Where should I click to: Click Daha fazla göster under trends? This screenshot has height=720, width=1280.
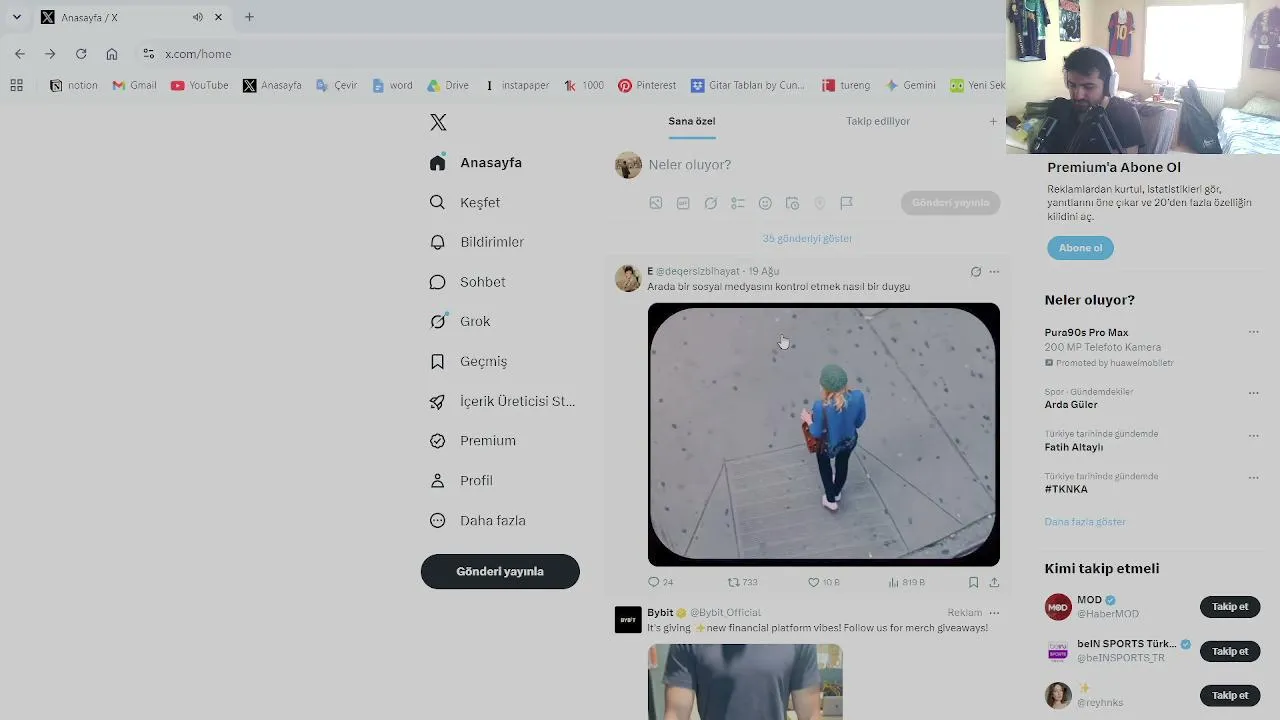(1085, 522)
